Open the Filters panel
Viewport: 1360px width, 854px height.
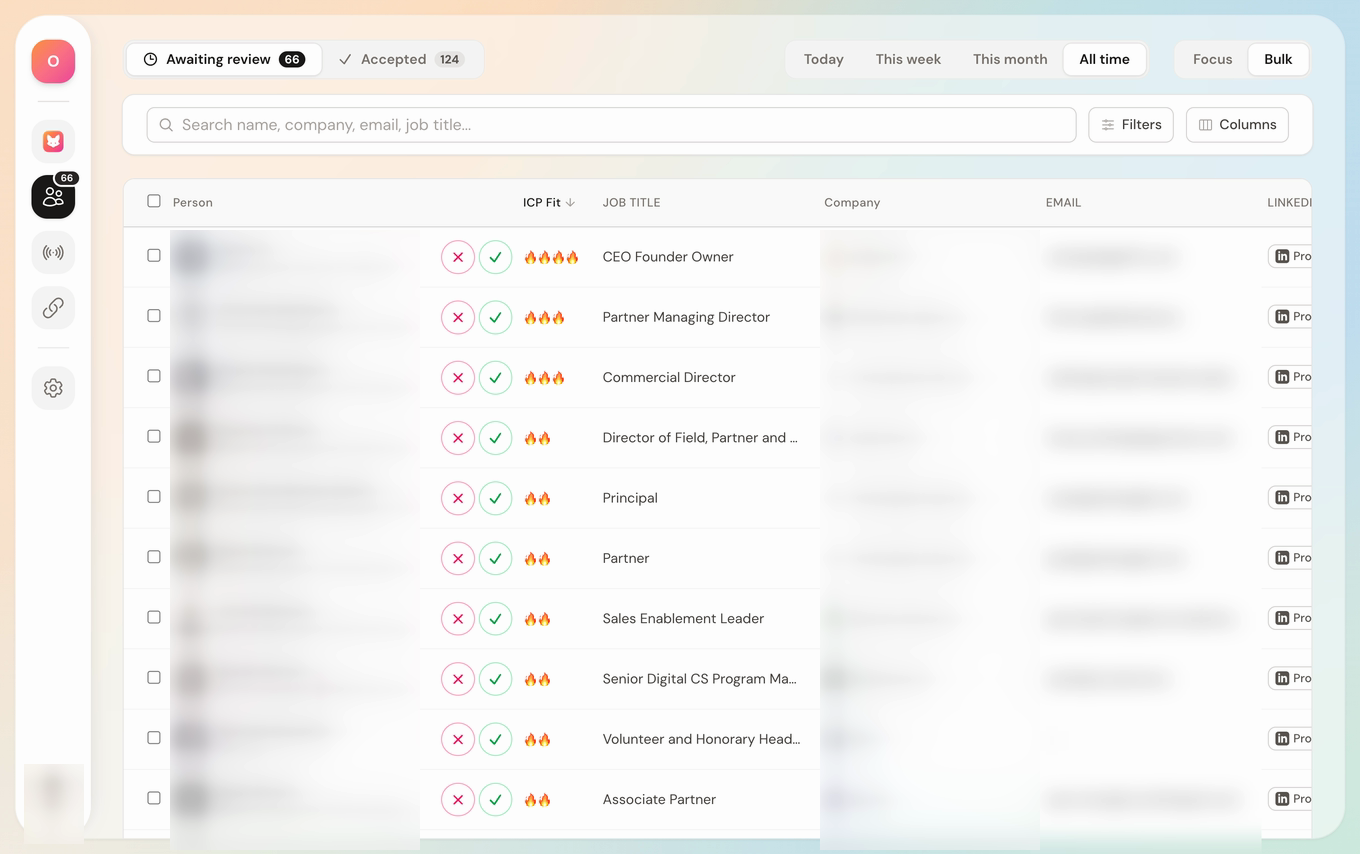1131,125
